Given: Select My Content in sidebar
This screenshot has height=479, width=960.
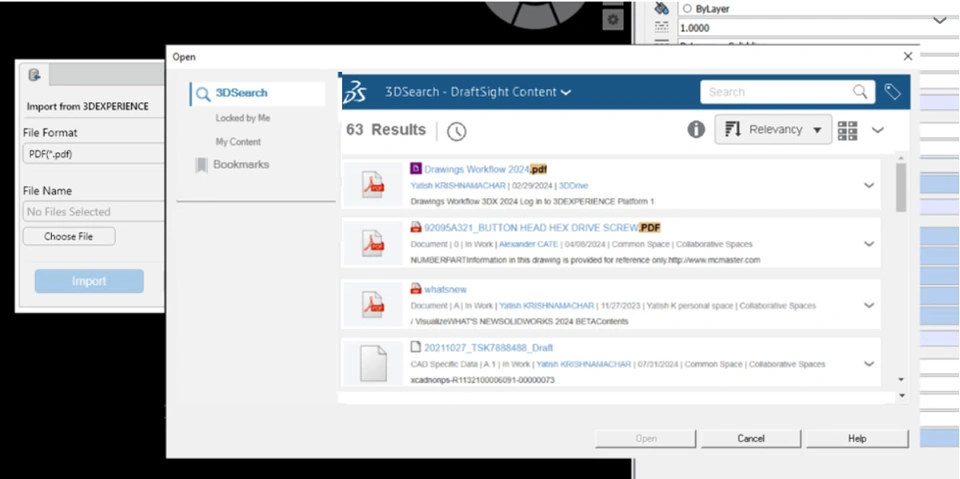Looking at the screenshot, I should [238, 142].
